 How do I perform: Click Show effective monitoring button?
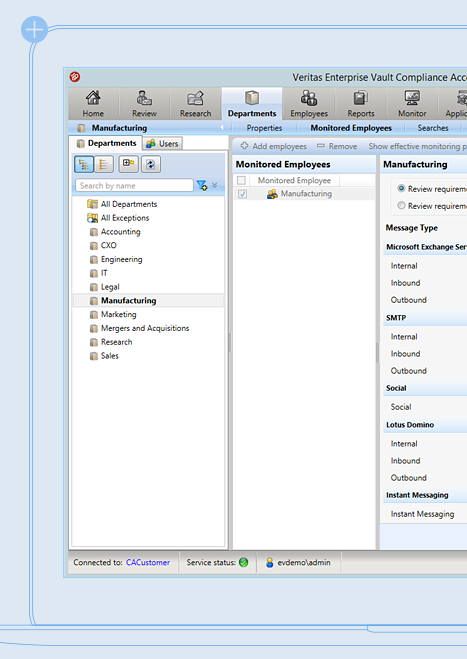pos(417,146)
